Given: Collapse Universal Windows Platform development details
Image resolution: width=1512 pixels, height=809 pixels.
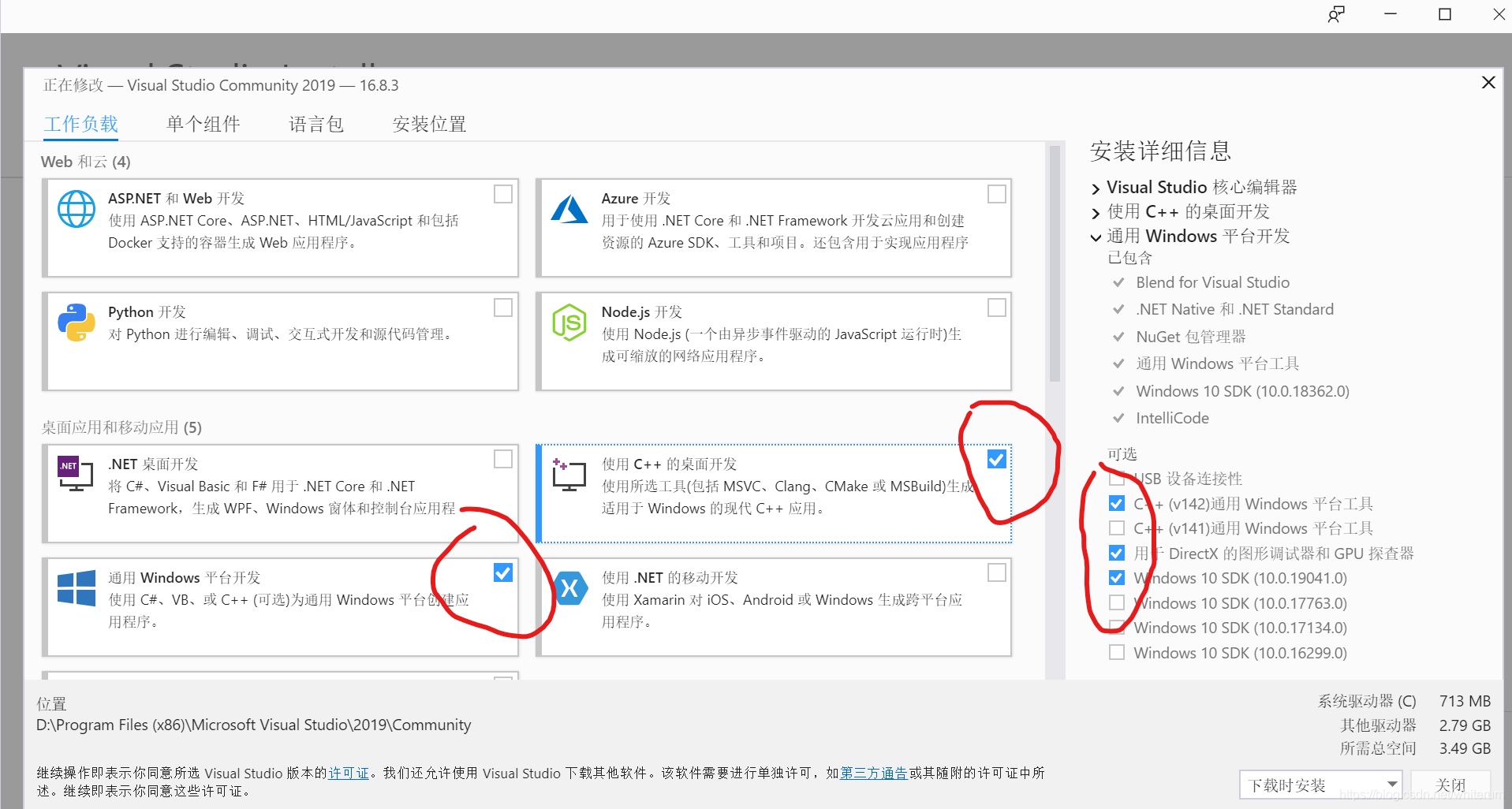Looking at the screenshot, I should (1096, 237).
